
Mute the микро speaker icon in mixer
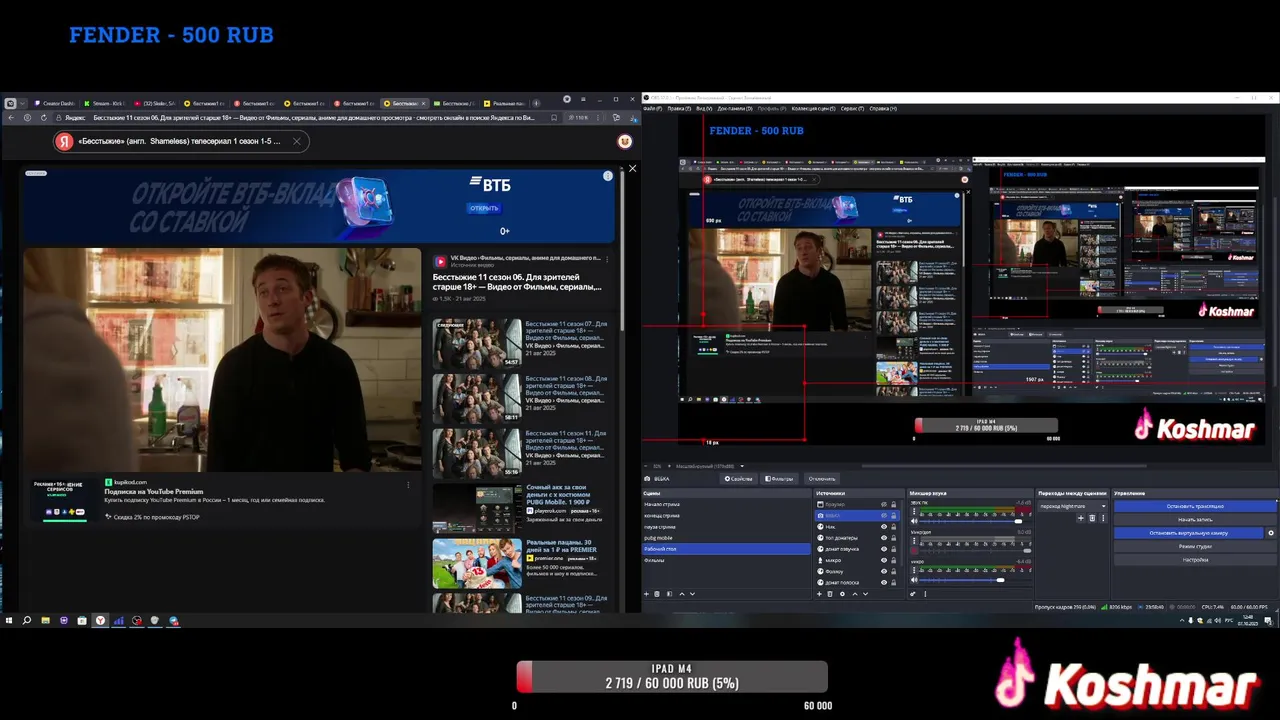(x=914, y=579)
